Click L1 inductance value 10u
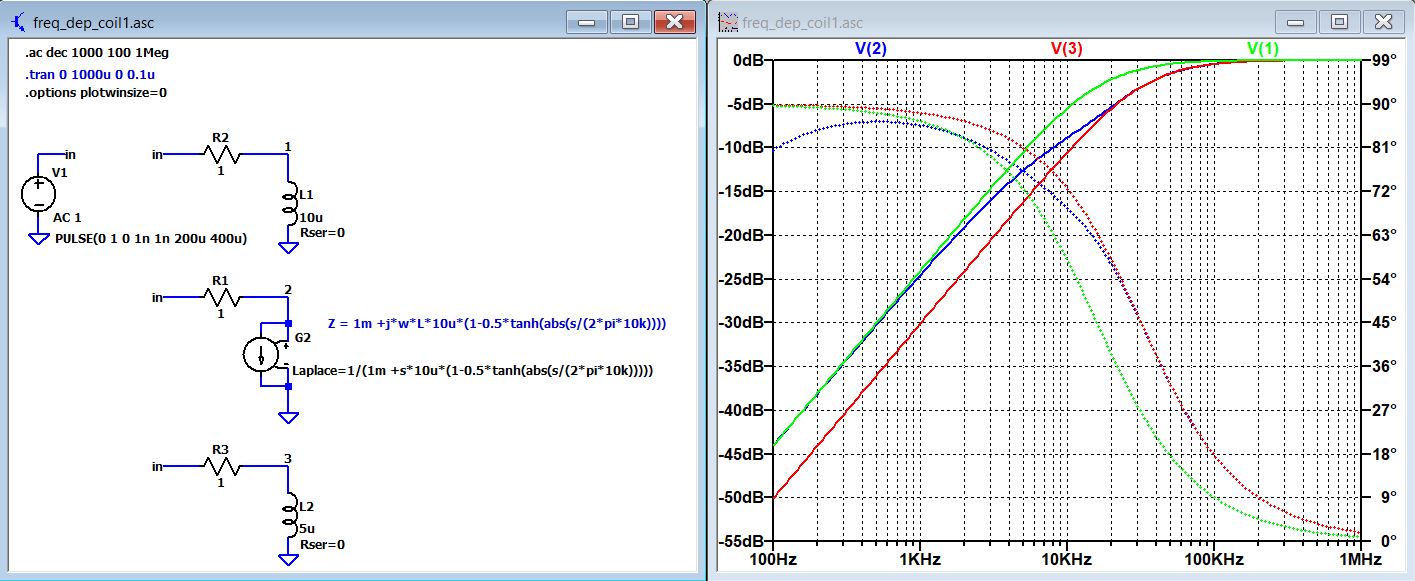Image resolution: width=1415 pixels, height=581 pixels. (x=311, y=217)
